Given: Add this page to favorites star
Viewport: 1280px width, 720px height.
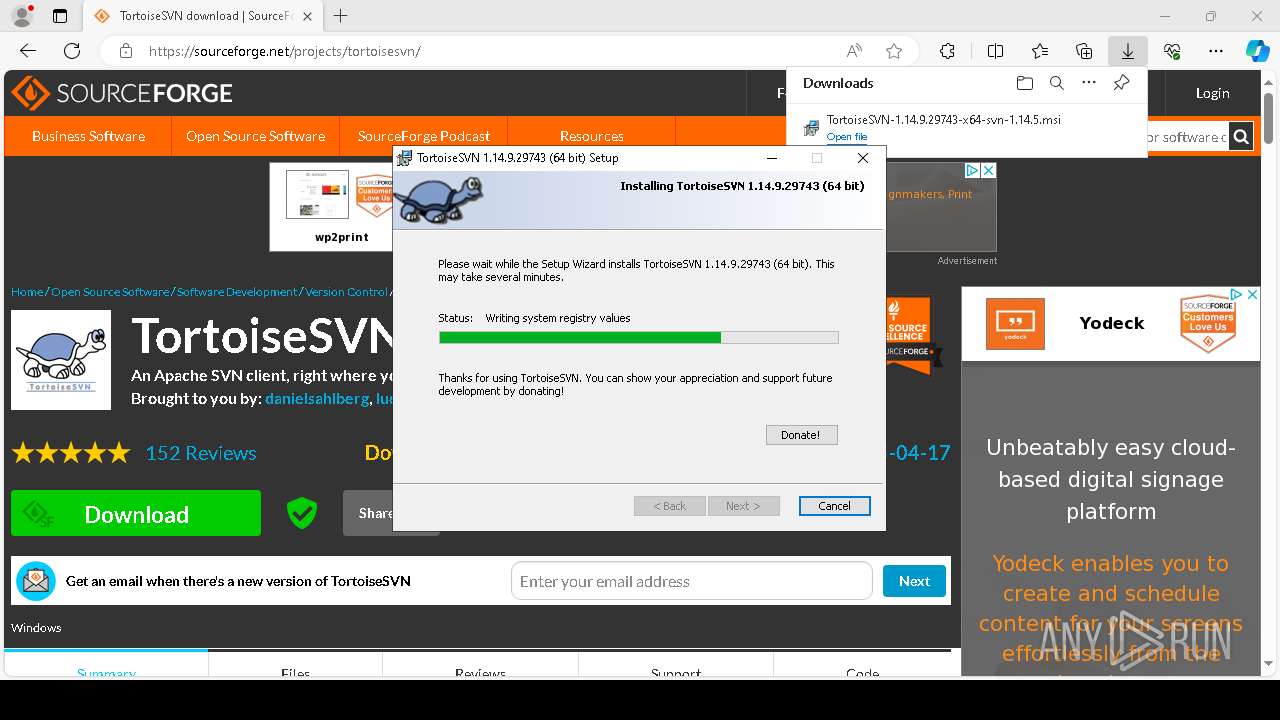Looking at the screenshot, I should [894, 51].
